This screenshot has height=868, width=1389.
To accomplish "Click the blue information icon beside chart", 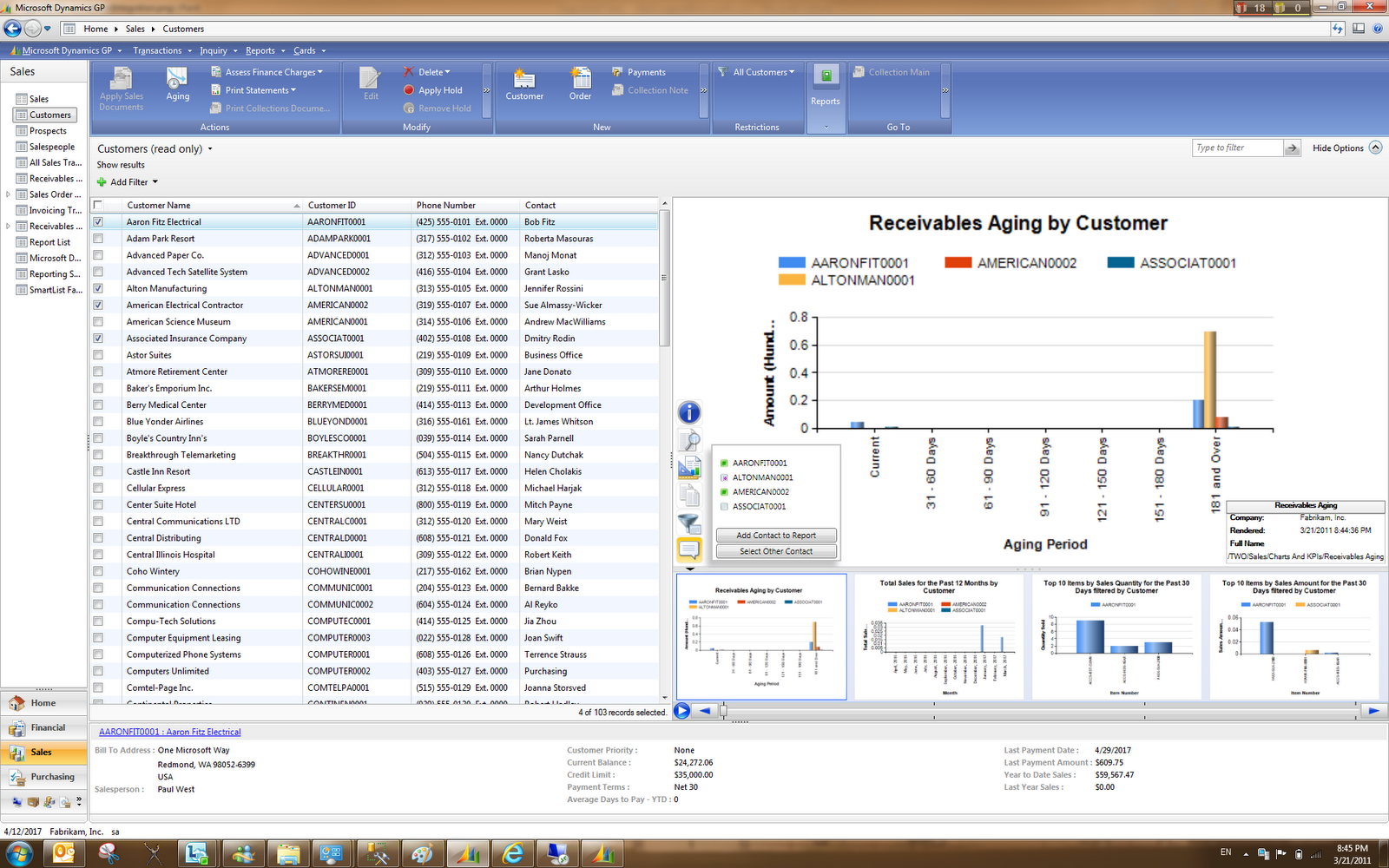I will (688, 413).
